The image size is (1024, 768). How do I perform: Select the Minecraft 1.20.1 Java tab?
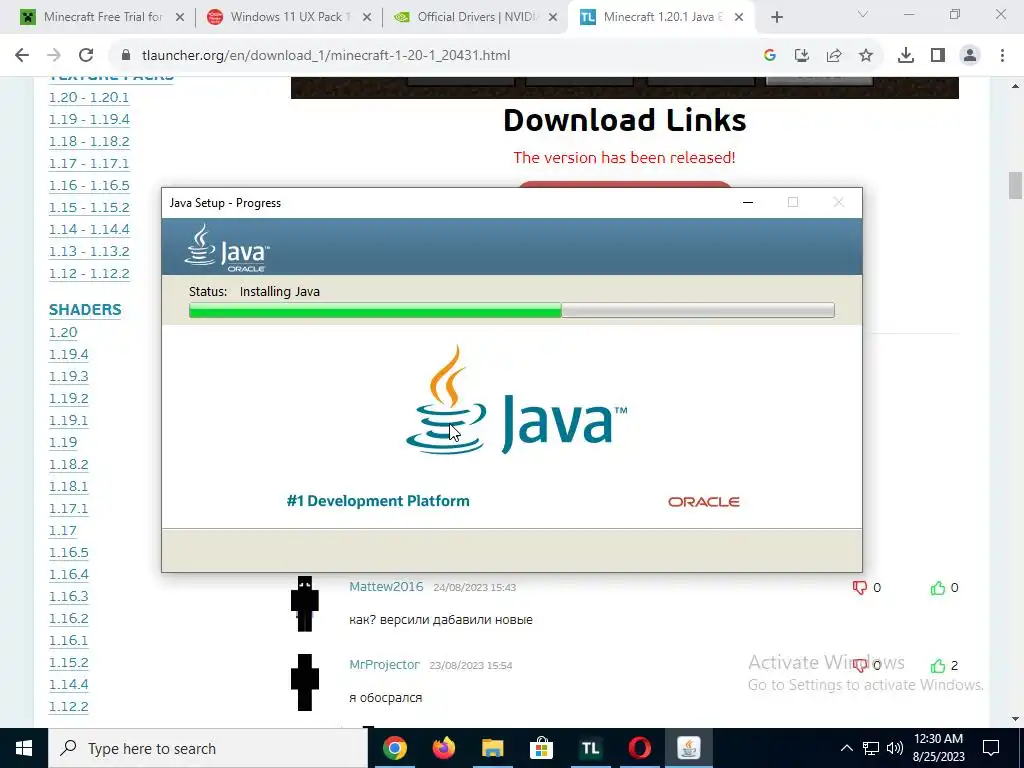coord(660,17)
